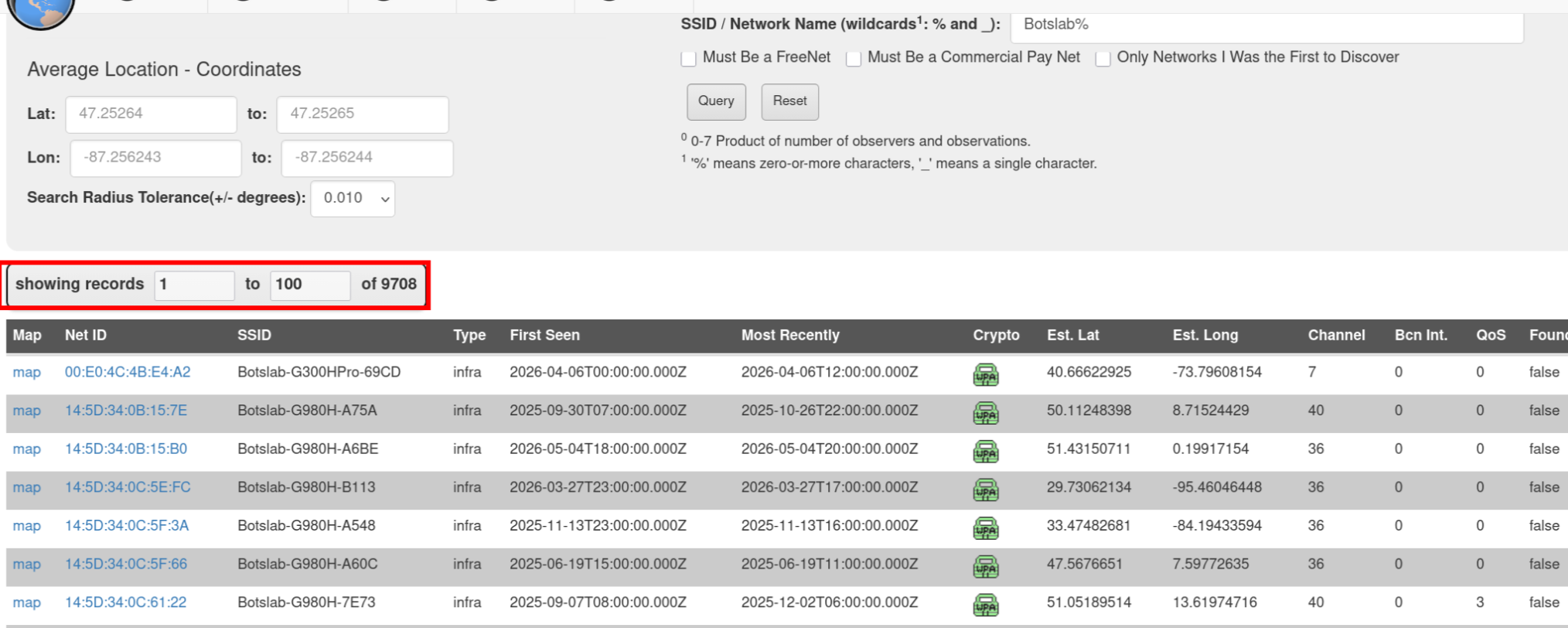Click the Crypto column header
The height and width of the screenshot is (628, 1568).
tap(996, 336)
